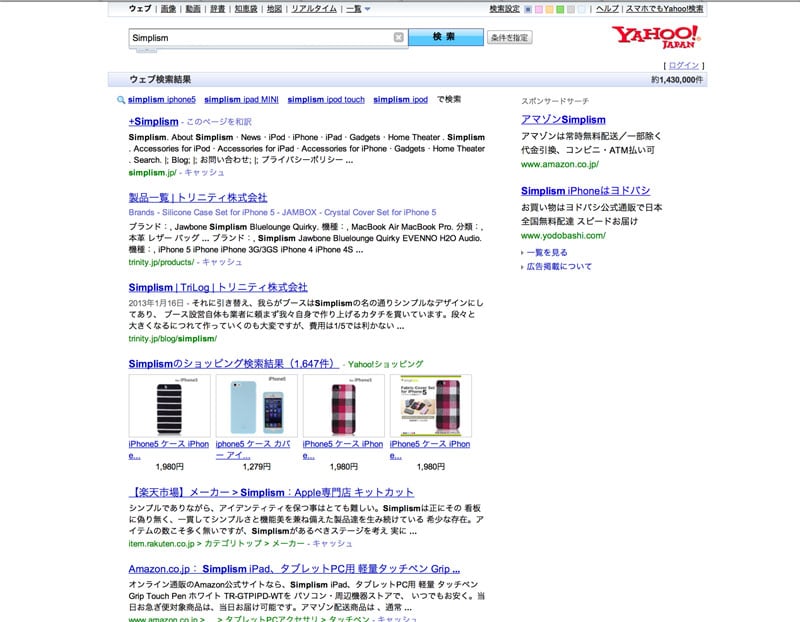This screenshot has height=622, width=800.
Task: Open the Fabric Cover Set product thumbnail
Action: [x=430, y=406]
